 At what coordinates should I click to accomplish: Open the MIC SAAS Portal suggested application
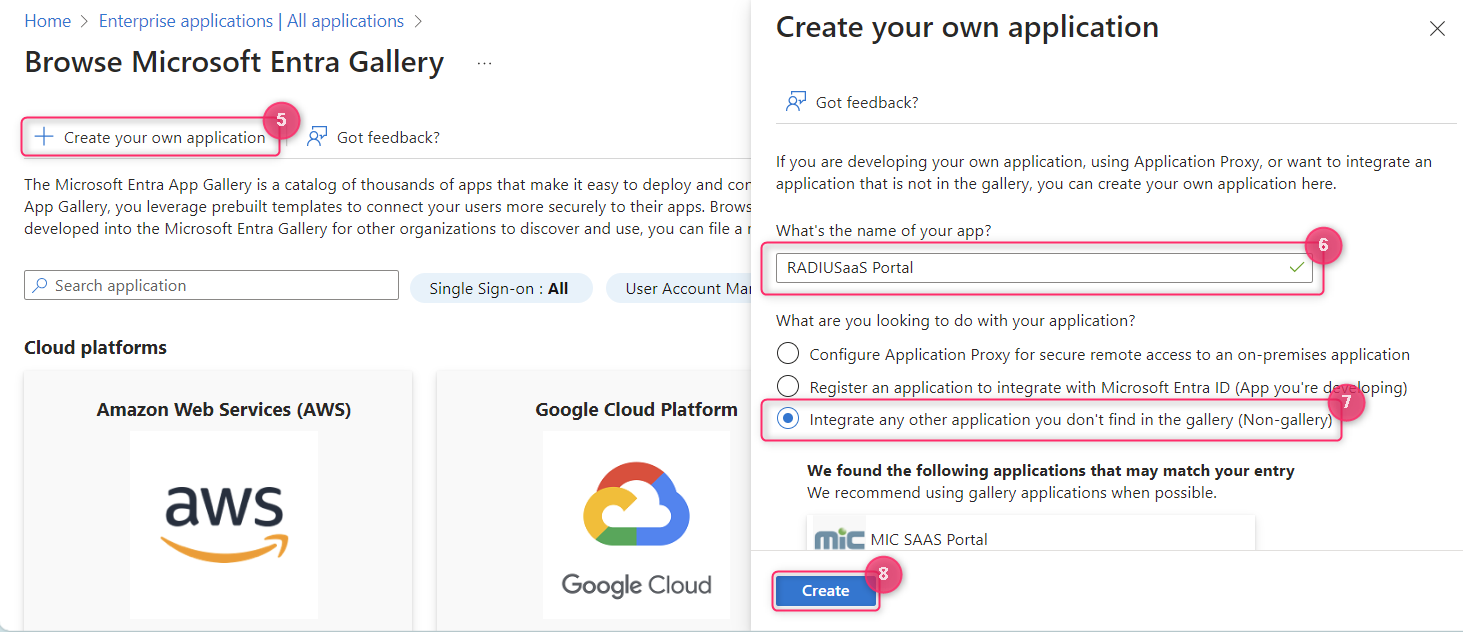pyautogui.click(x=929, y=539)
